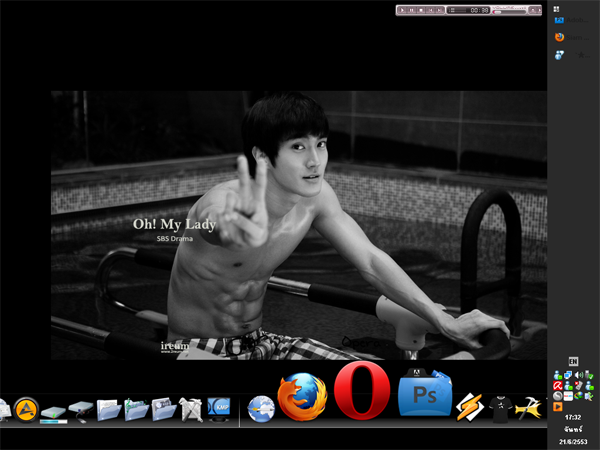Viewport: 600px width, 450px height.
Task: Open the orange play button tray icon
Action: (x=558, y=406)
